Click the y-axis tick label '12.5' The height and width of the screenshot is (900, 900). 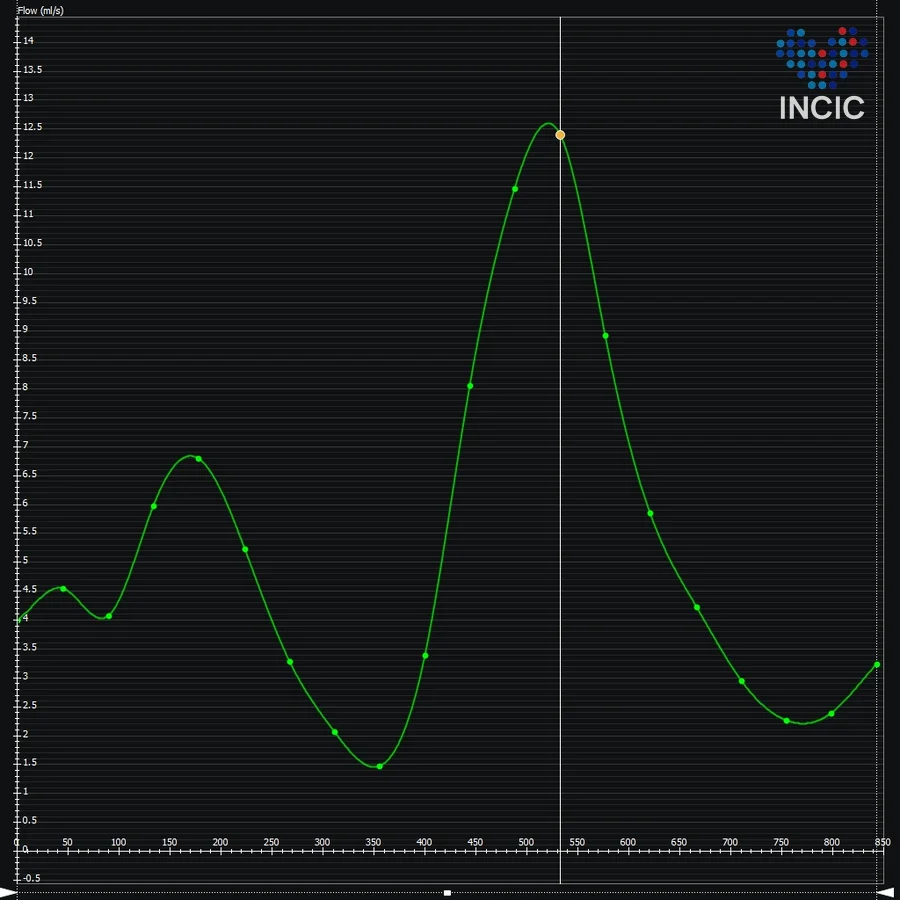32,127
